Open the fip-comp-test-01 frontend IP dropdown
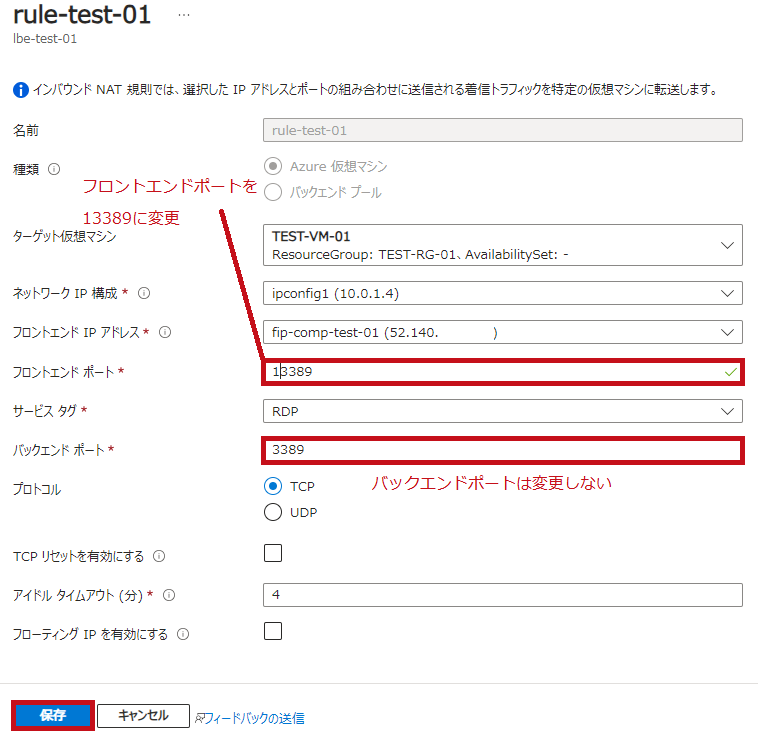758x735 pixels. [503, 332]
